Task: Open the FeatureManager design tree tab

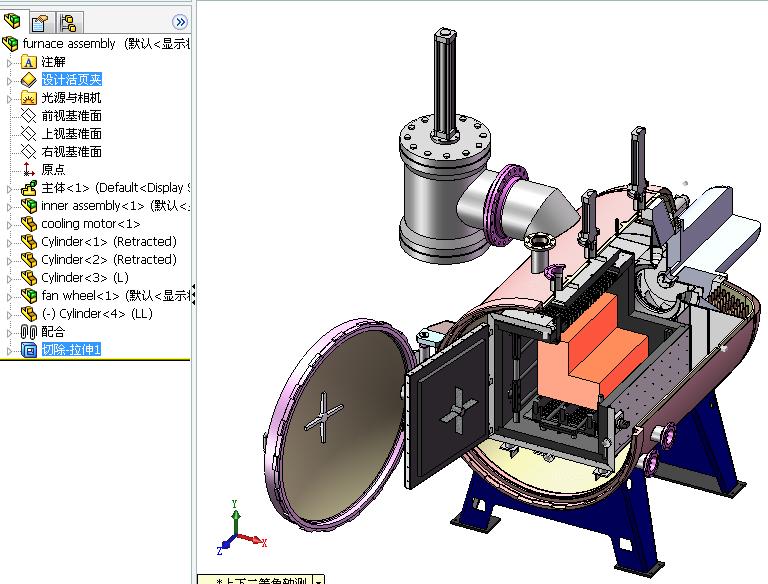Action: tap(12, 21)
